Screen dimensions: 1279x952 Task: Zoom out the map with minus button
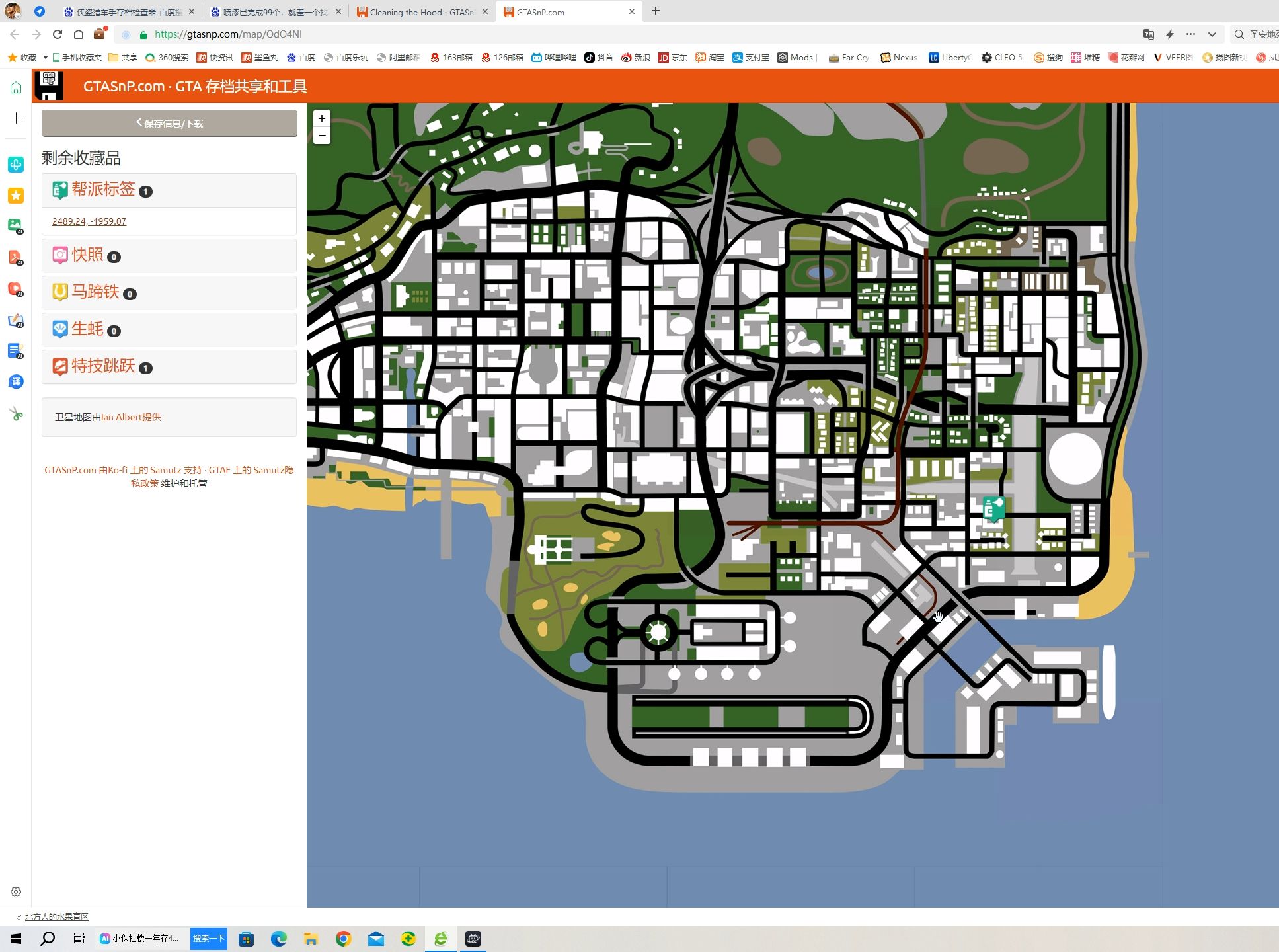click(x=322, y=136)
